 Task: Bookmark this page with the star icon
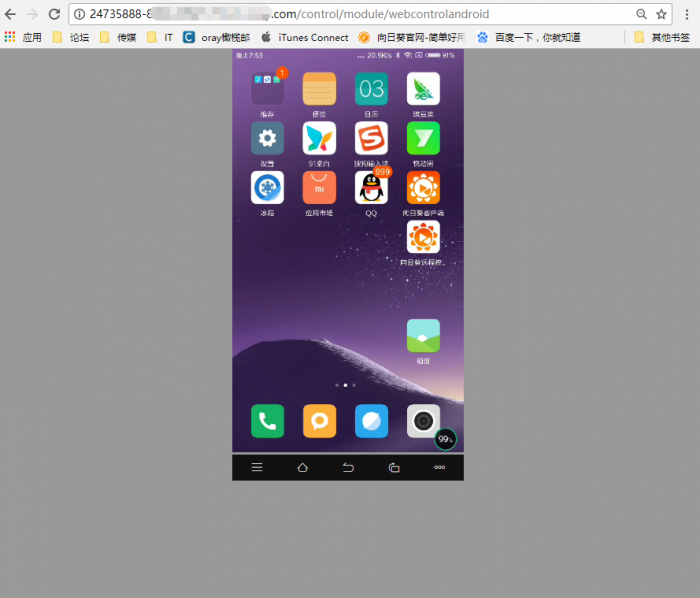coord(661,14)
